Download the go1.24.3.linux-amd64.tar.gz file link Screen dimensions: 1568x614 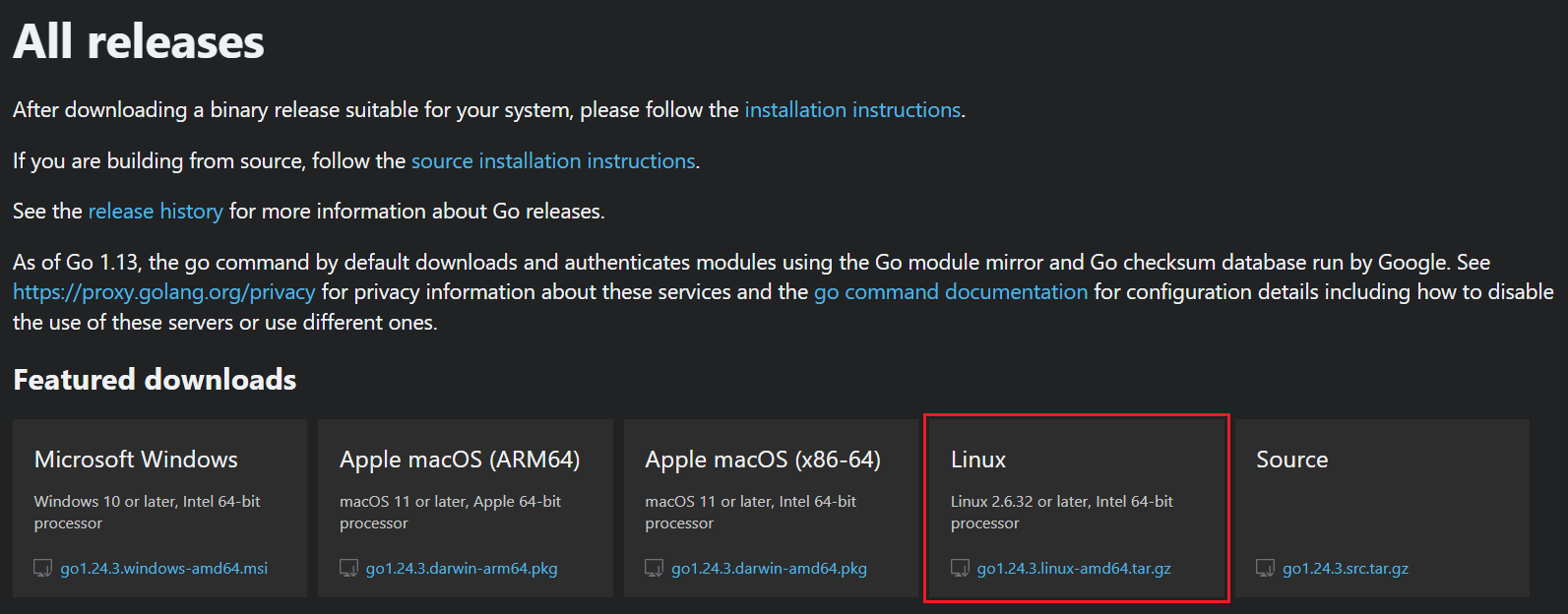(1073, 569)
